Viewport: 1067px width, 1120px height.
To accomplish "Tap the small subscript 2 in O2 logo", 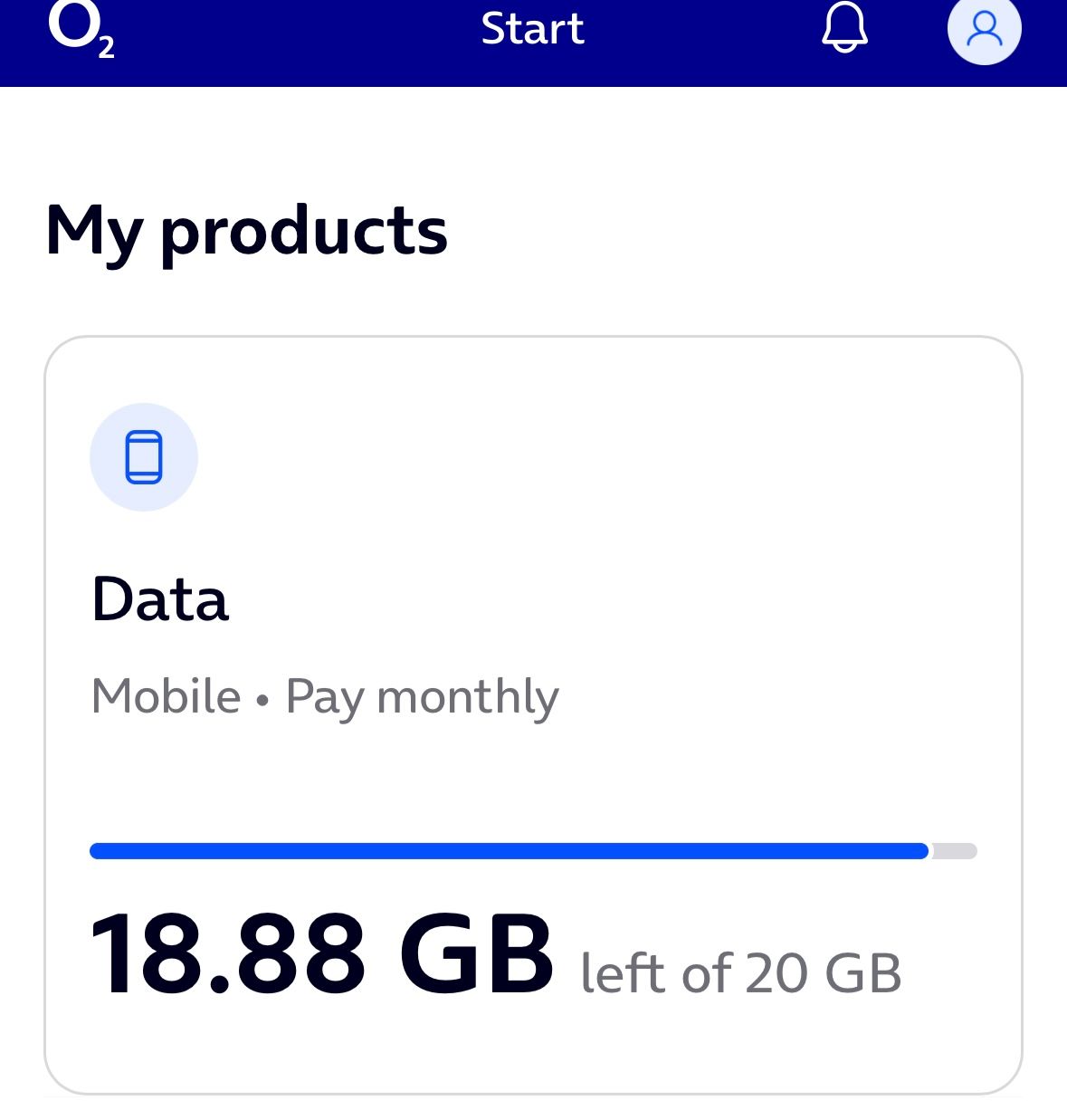I will click(x=106, y=47).
